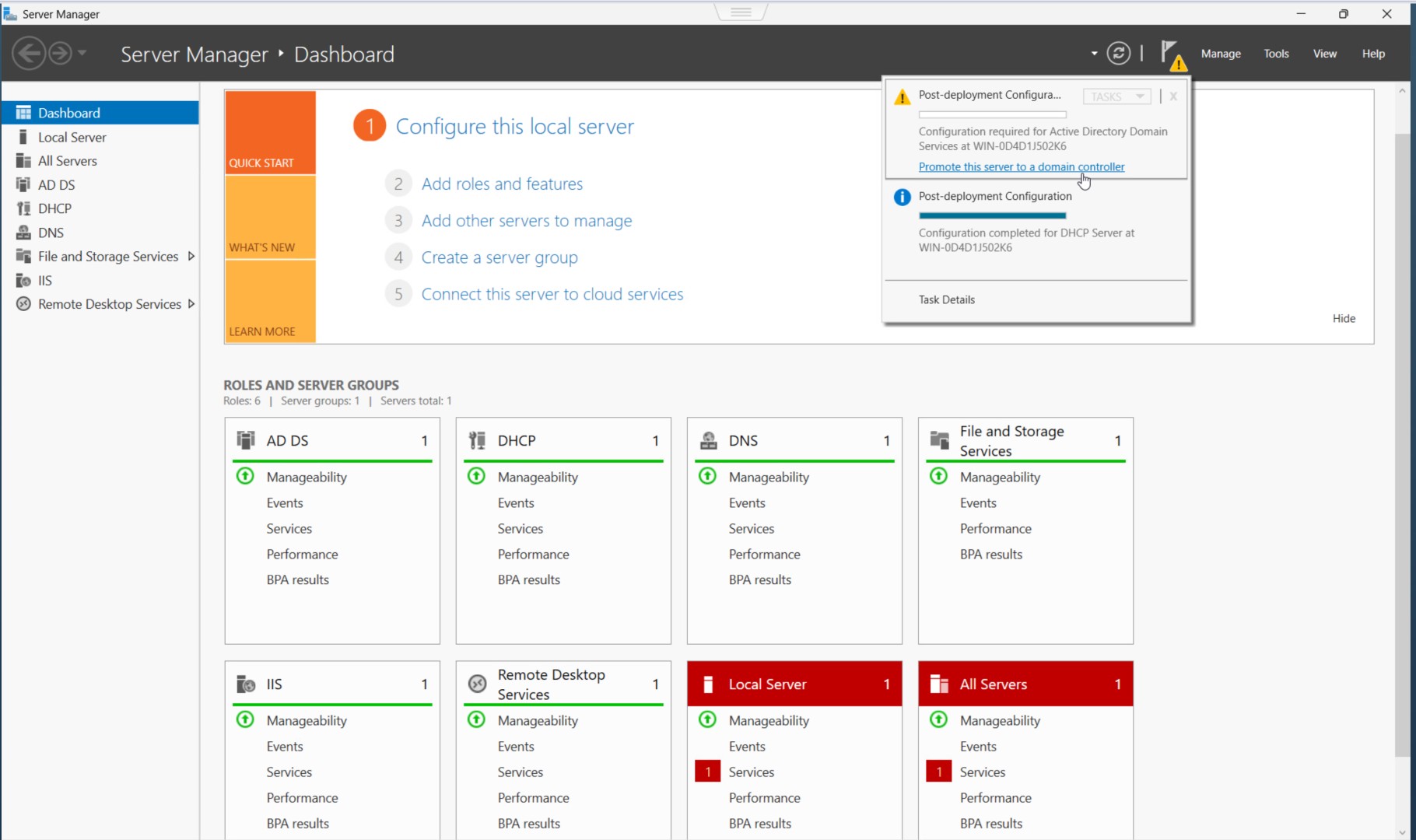Screen dimensions: 1416x840
Task: Click the File and Storage Services tile icon
Action: click(x=939, y=440)
